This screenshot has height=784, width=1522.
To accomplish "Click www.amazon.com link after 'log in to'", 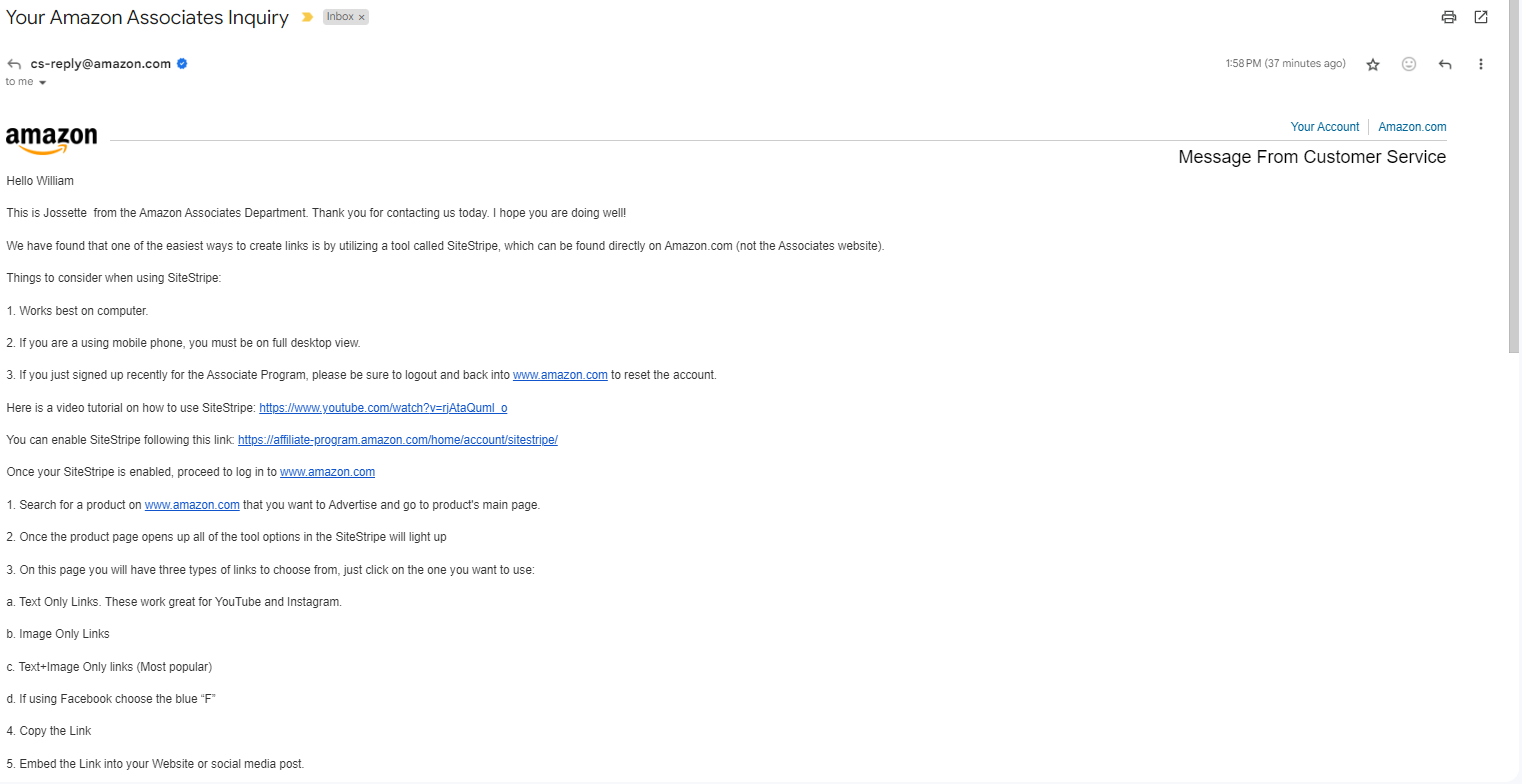I will click(327, 472).
